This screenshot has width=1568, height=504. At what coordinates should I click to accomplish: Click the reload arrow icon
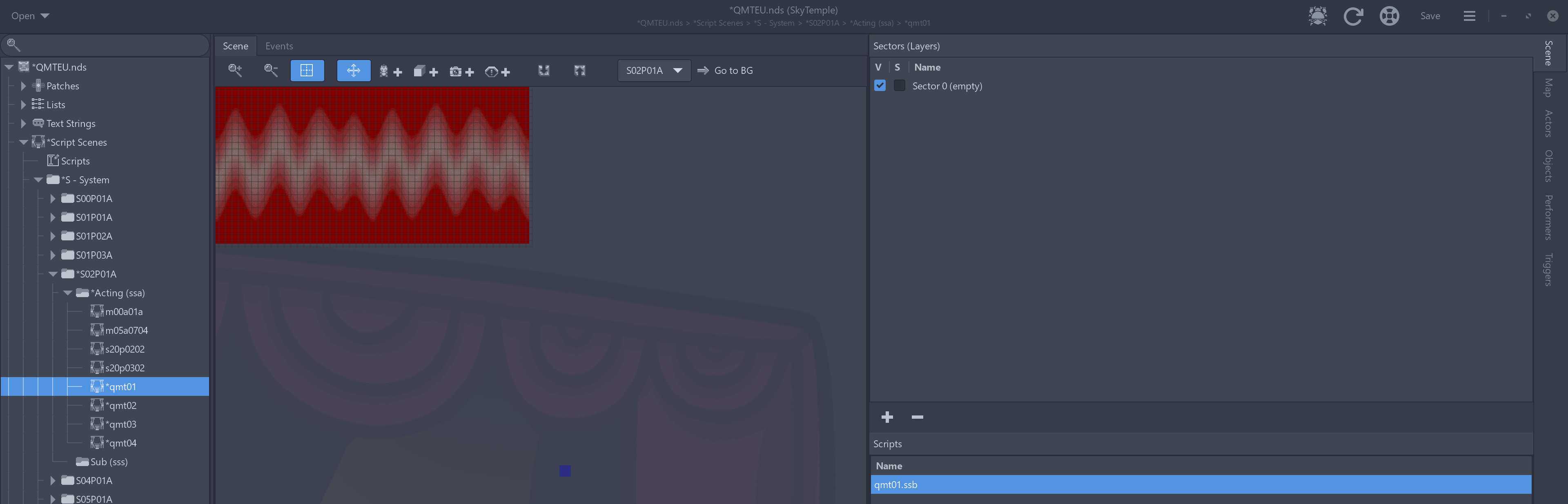[x=1352, y=16]
